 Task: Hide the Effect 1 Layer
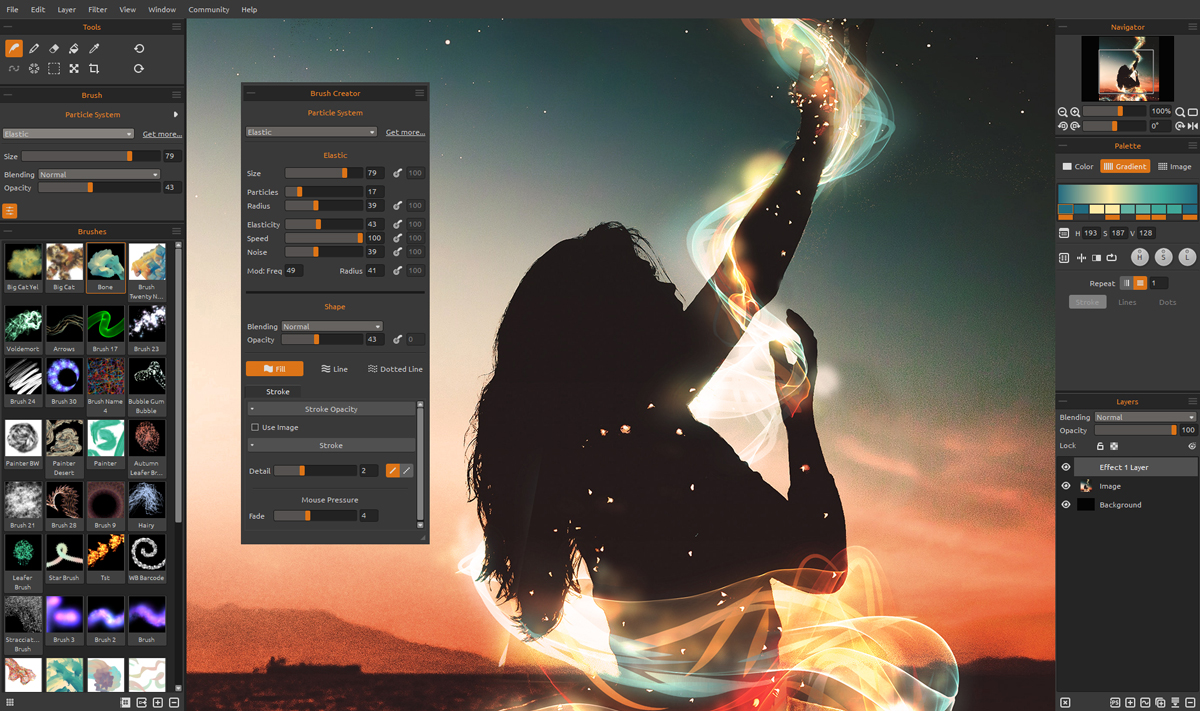[x=1065, y=467]
